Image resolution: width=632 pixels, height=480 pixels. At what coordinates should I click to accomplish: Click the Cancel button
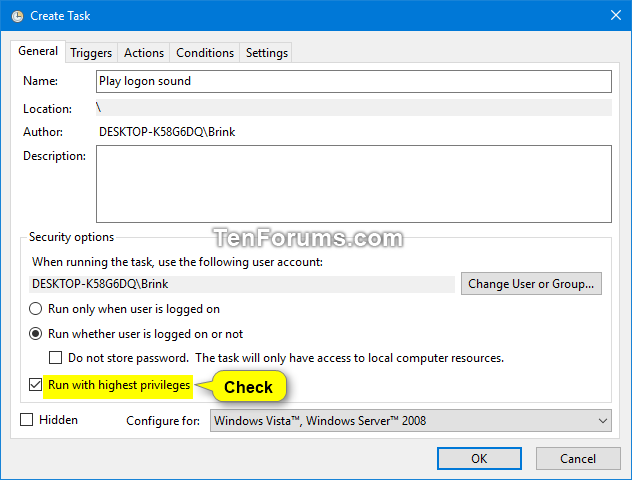click(578, 459)
